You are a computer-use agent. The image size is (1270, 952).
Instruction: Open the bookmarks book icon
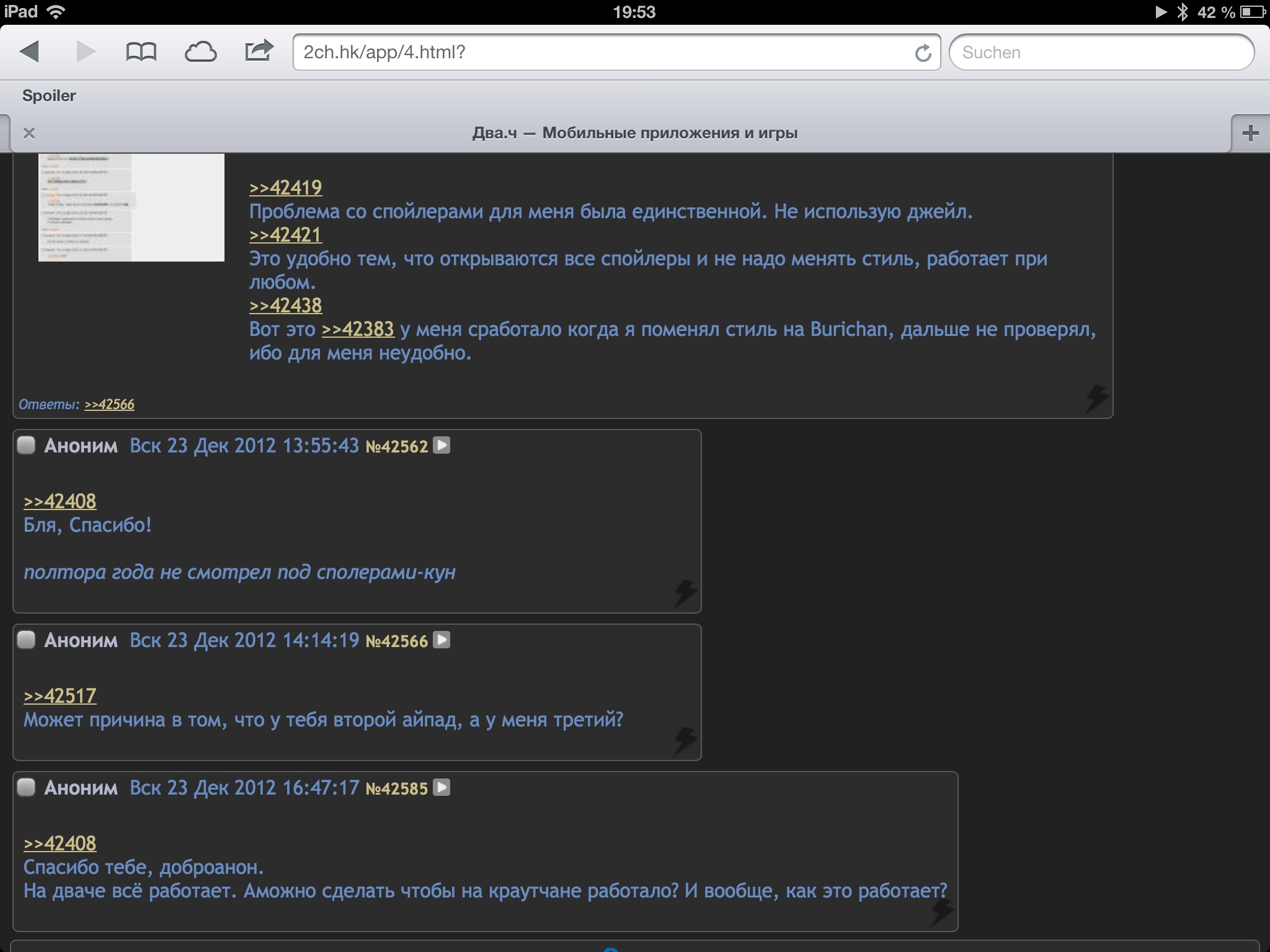click(141, 52)
